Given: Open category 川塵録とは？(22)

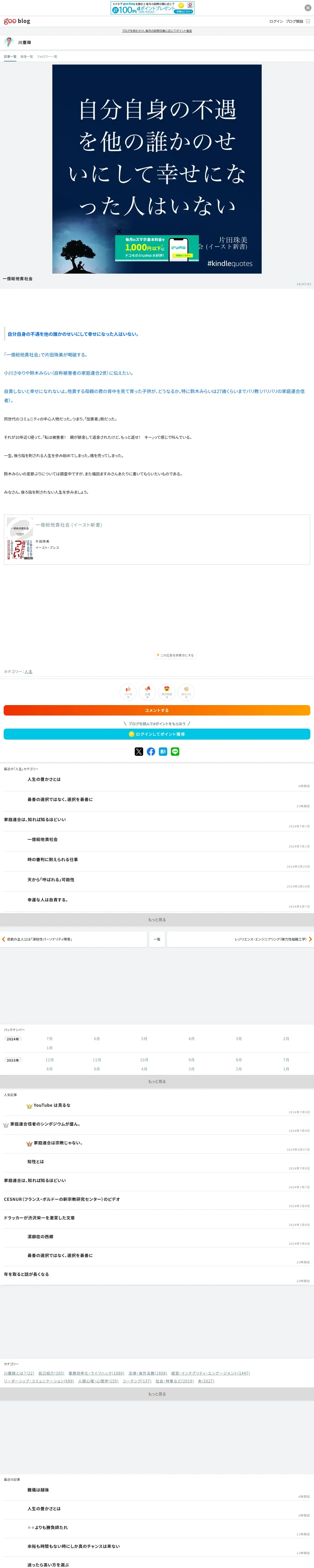Looking at the screenshot, I should [x=19, y=1373].
